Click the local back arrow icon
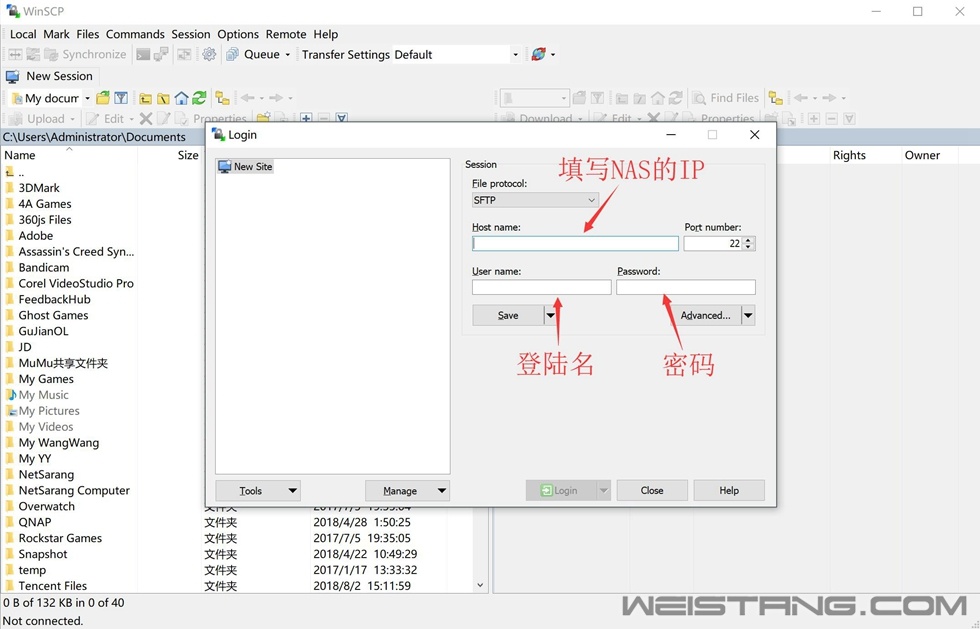 [248, 98]
